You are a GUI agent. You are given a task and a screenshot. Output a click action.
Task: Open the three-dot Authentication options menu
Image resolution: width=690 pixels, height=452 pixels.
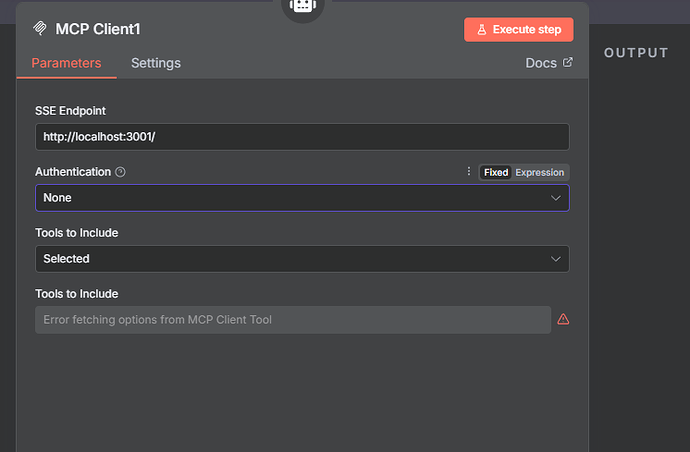[x=468, y=172]
